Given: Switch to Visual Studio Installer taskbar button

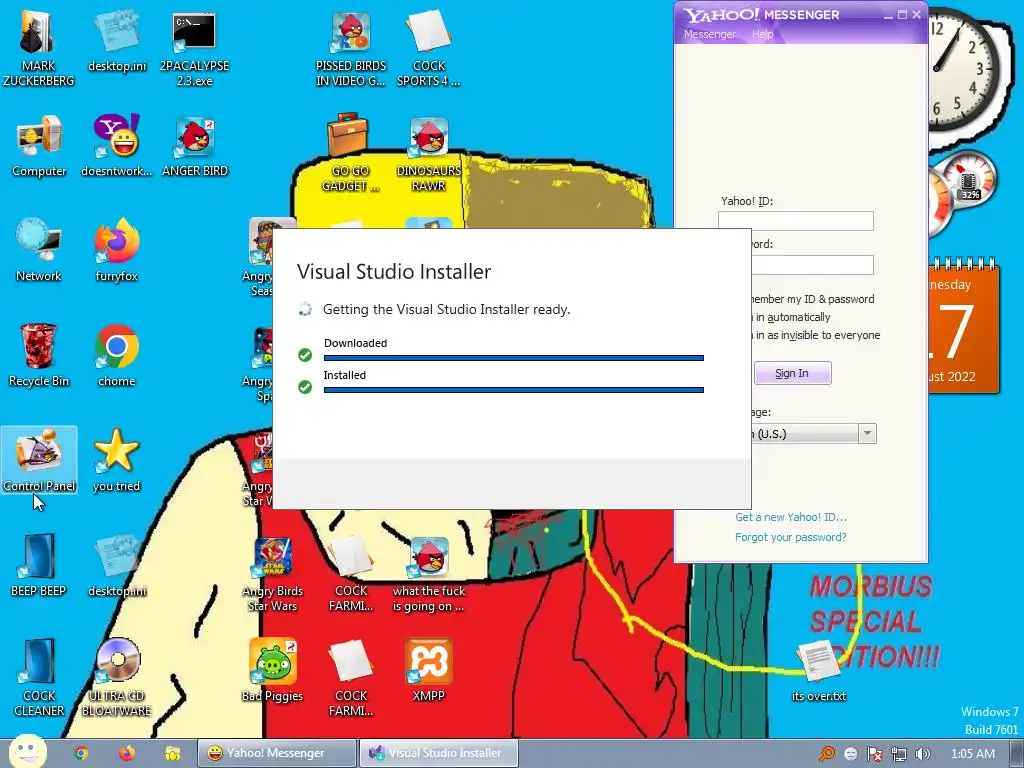Looking at the screenshot, I should 439,753.
